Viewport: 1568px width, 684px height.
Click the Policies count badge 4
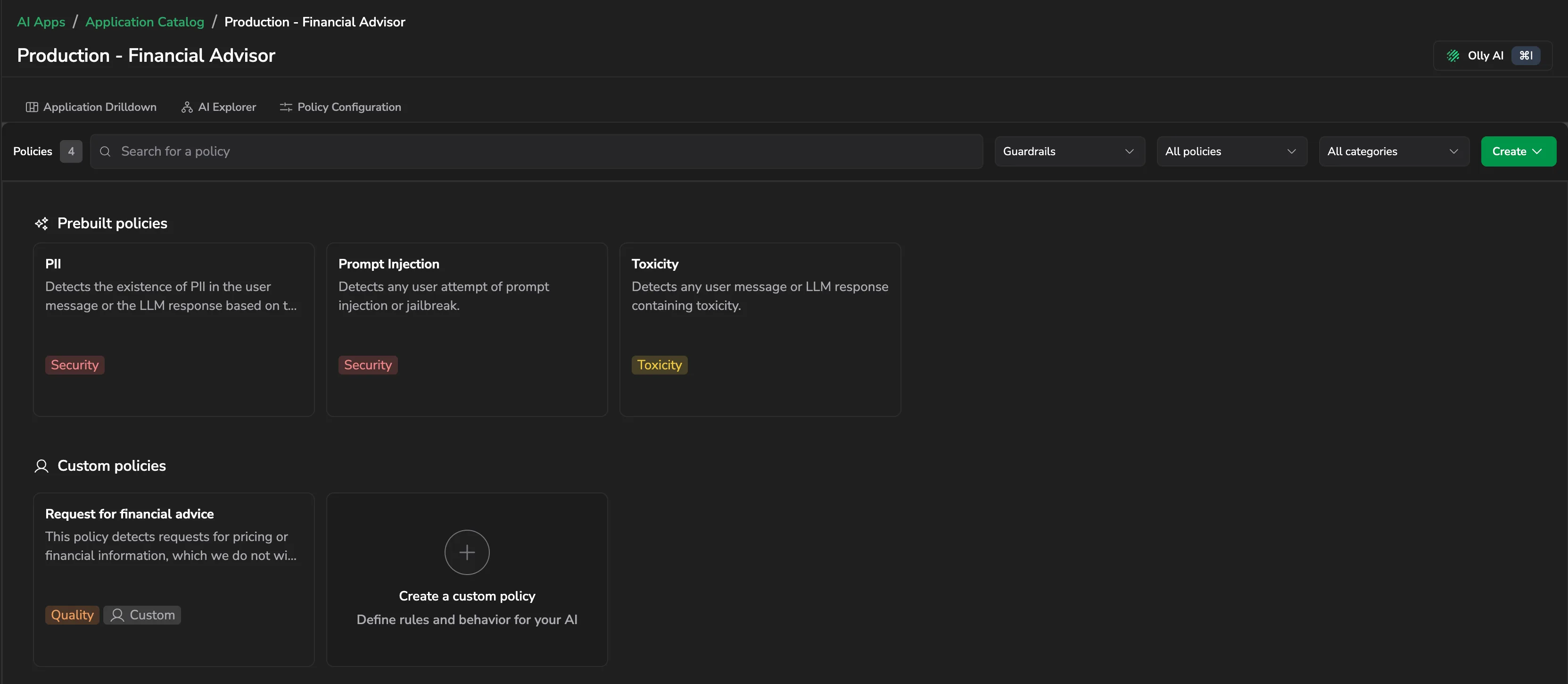[x=71, y=152]
